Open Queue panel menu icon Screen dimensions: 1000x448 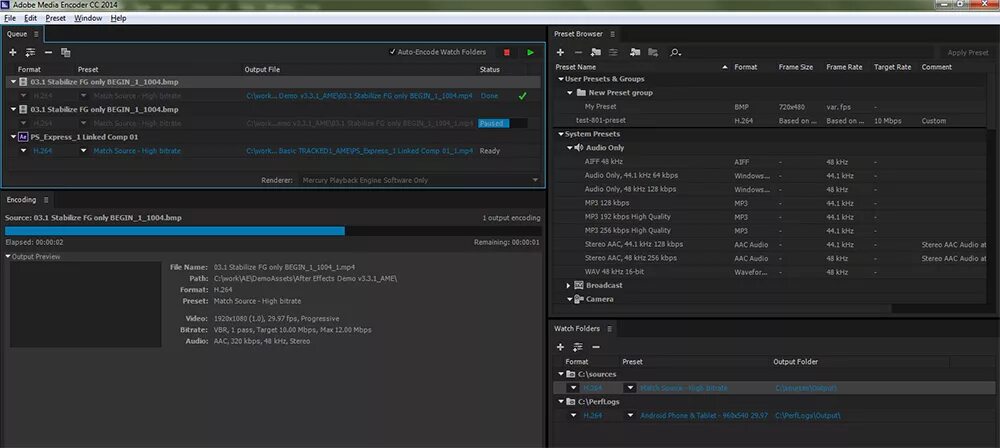point(36,34)
